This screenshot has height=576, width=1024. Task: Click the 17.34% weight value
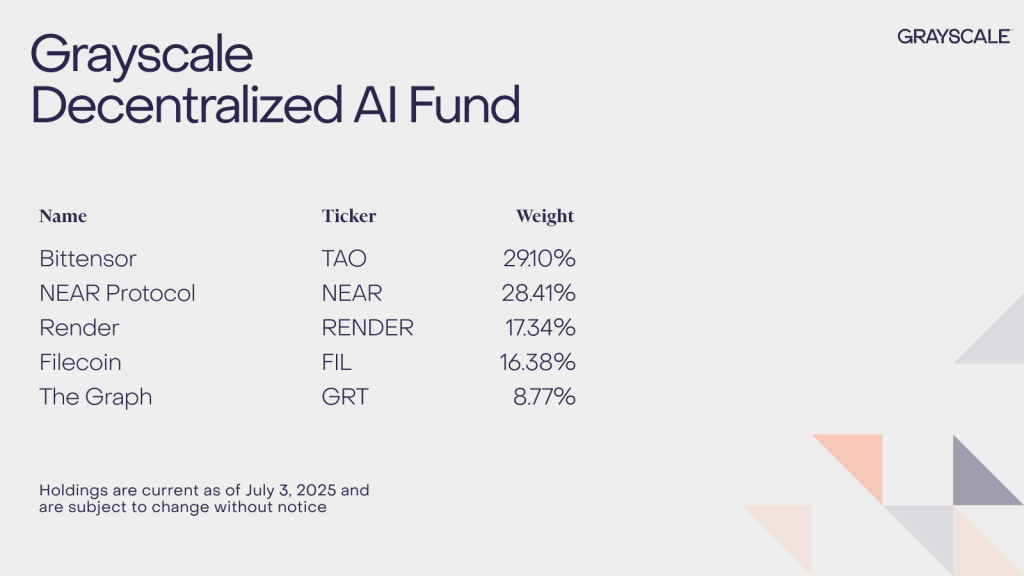click(x=539, y=328)
